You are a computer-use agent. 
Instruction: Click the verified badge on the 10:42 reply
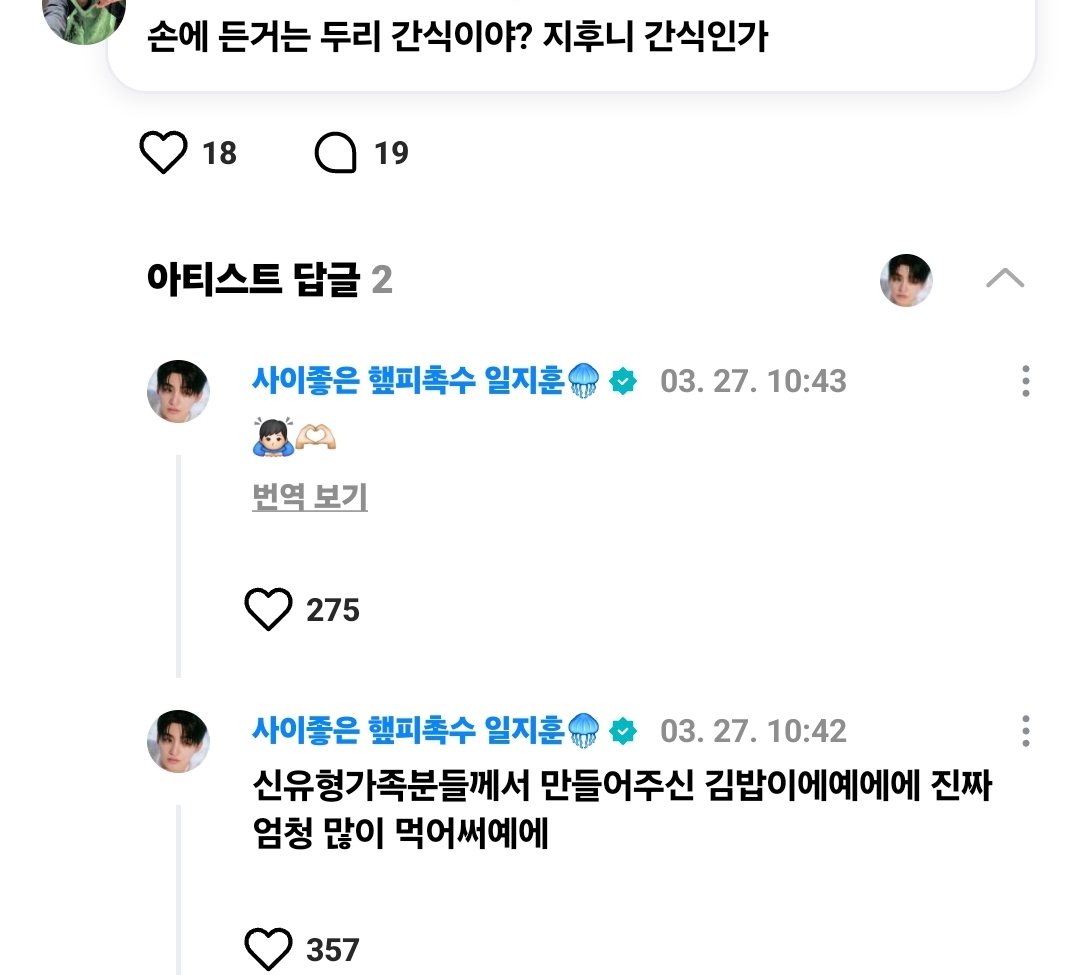(x=623, y=731)
